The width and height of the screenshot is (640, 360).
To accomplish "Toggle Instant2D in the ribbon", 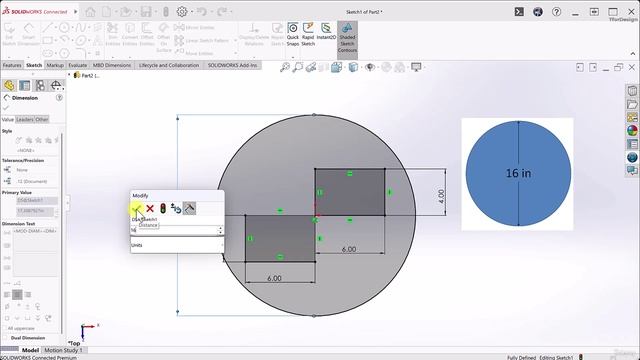I will tap(326, 31).
